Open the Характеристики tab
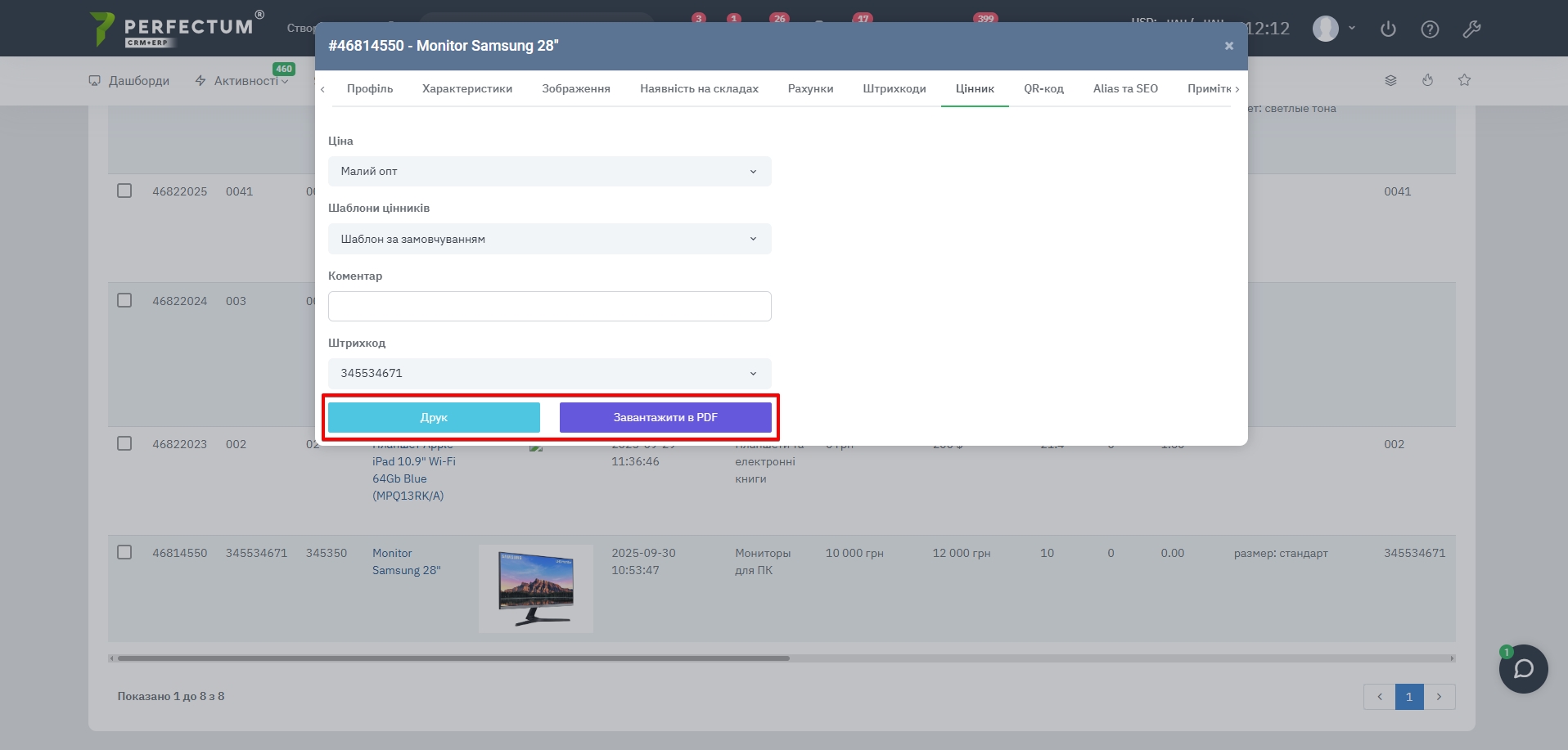 click(466, 89)
